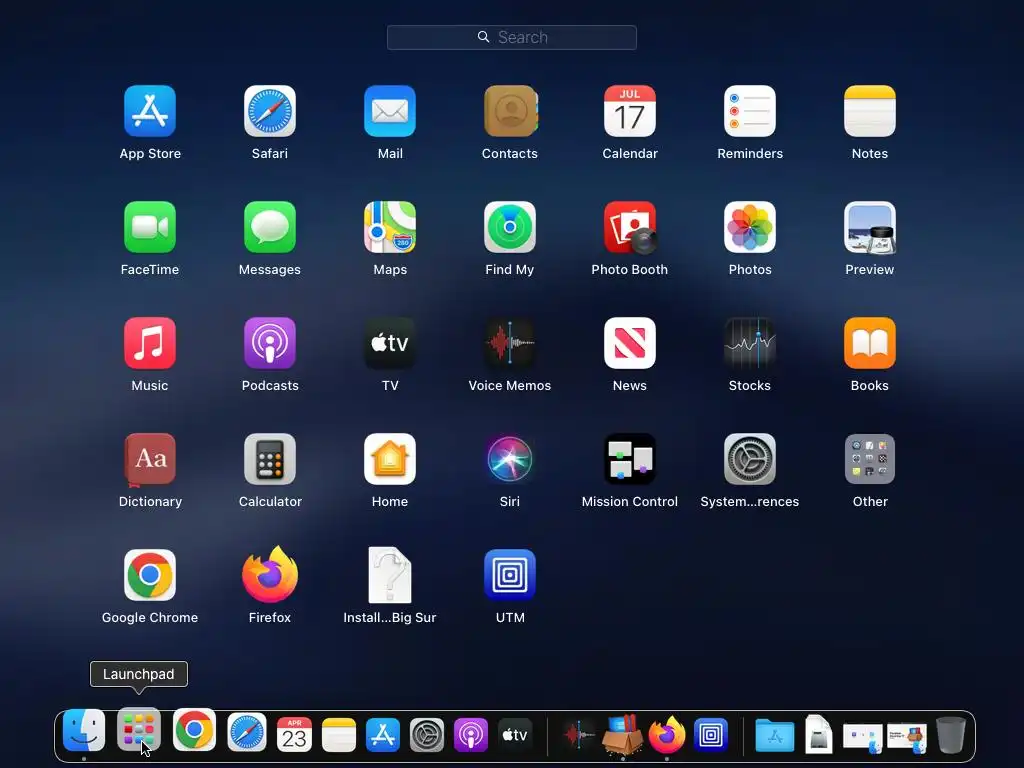
Task: Launch the Maps app
Action: (x=390, y=227)
